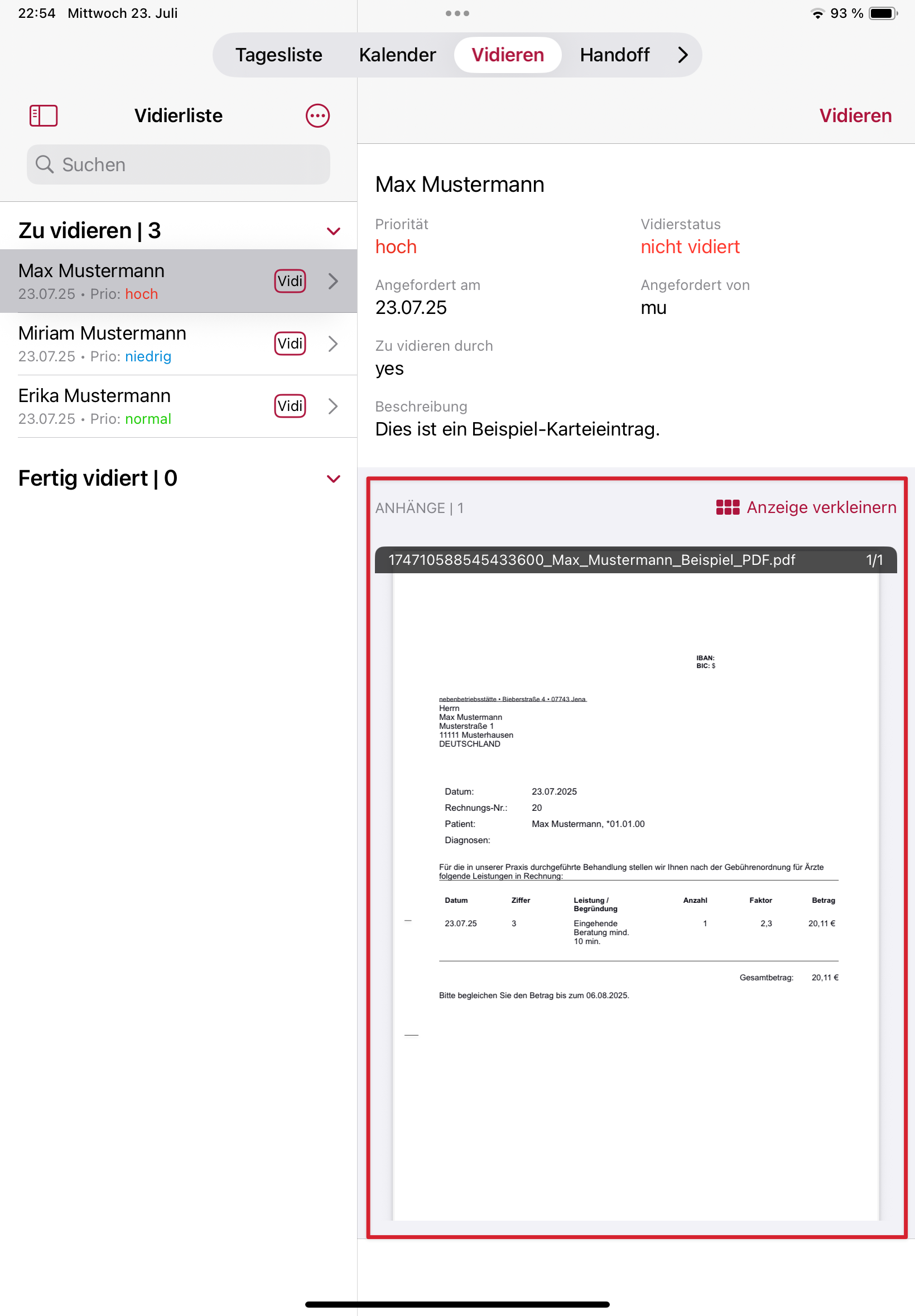Click Prio: normal on Erika's row
This screenshot has height=1316, width=915.
(131, 419)
